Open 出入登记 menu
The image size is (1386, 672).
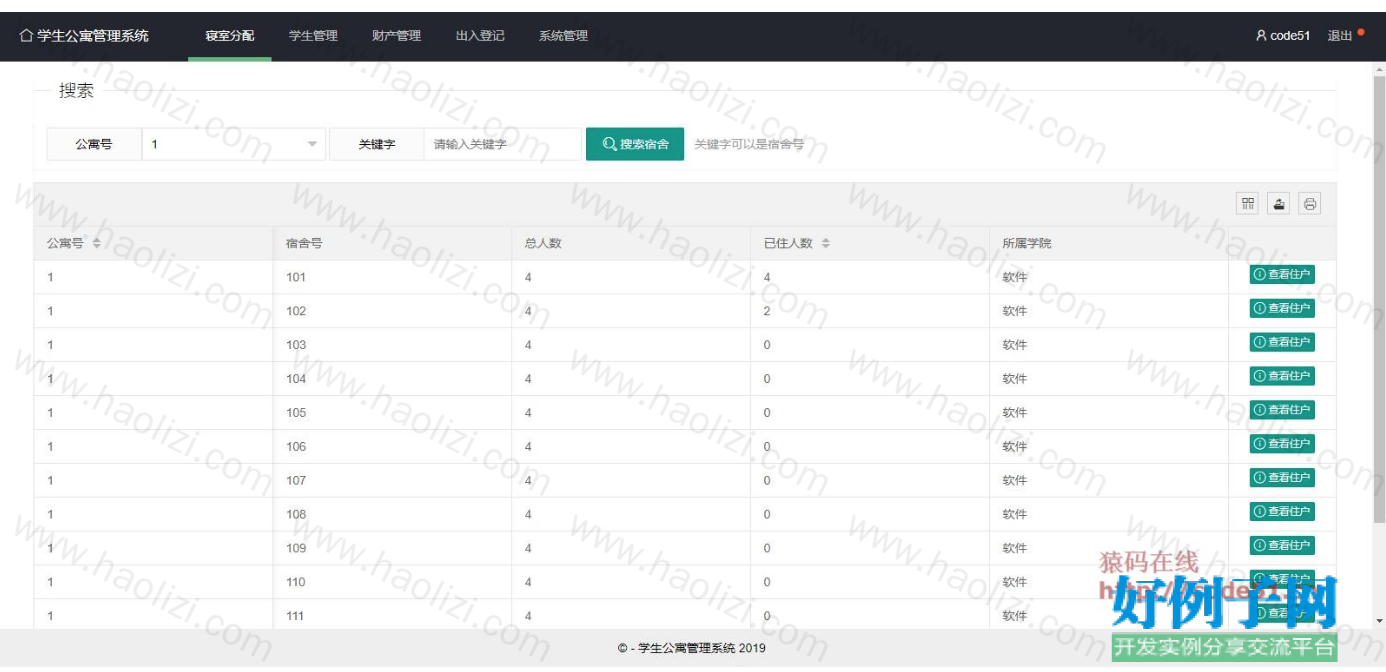[480, 36]
